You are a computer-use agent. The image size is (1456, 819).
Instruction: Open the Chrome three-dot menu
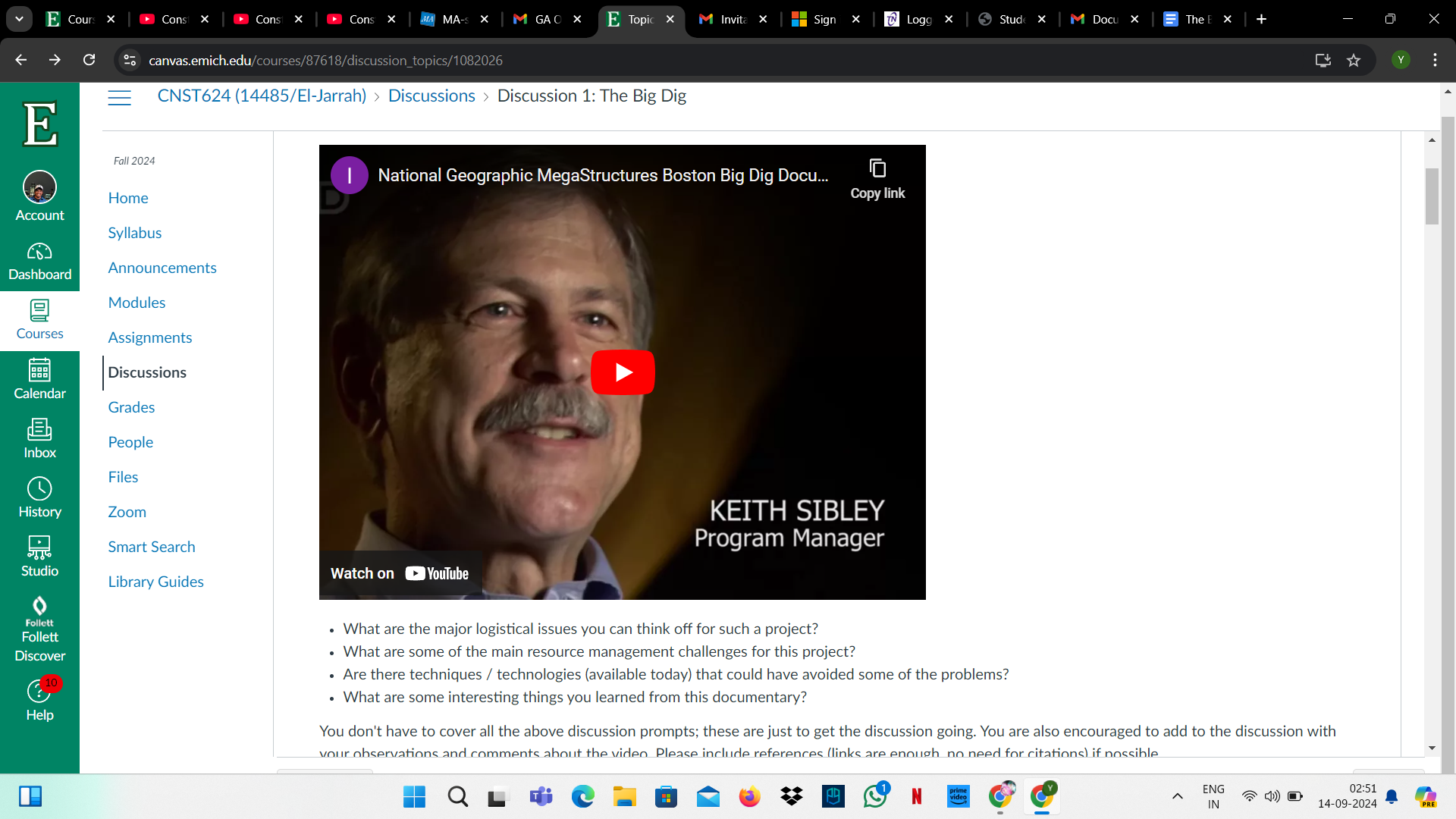pos(1435,61)
